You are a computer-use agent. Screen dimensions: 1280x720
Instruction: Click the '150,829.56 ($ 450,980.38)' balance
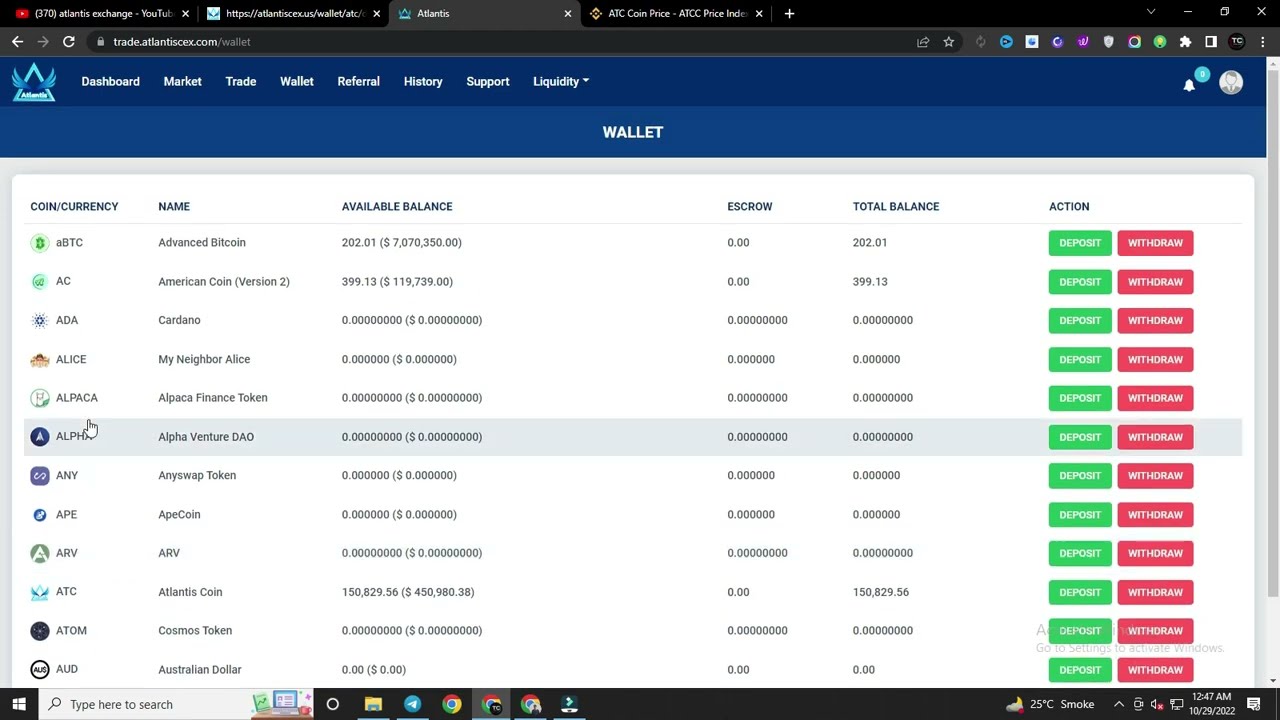[x=408, y=592]
